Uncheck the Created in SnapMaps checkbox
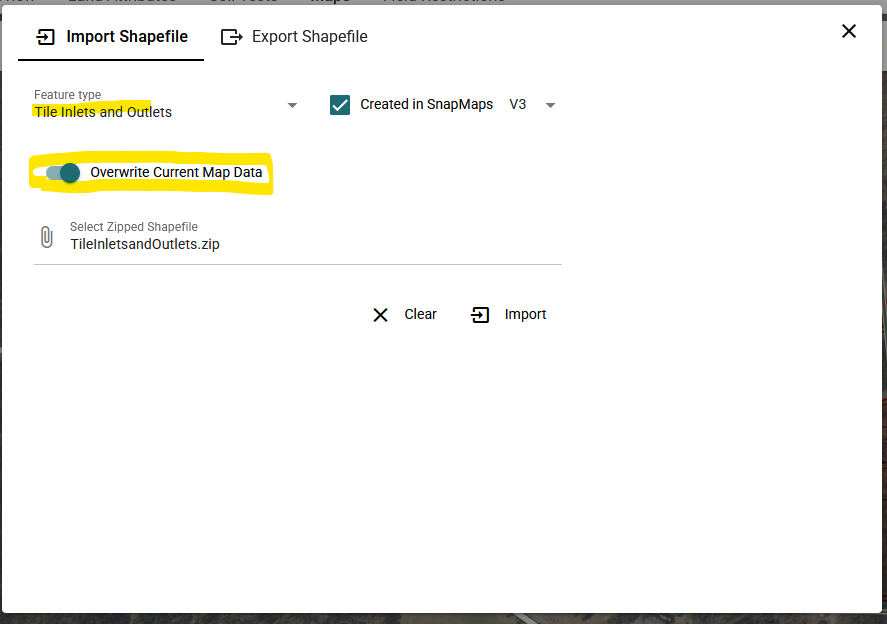 [341, 104]
